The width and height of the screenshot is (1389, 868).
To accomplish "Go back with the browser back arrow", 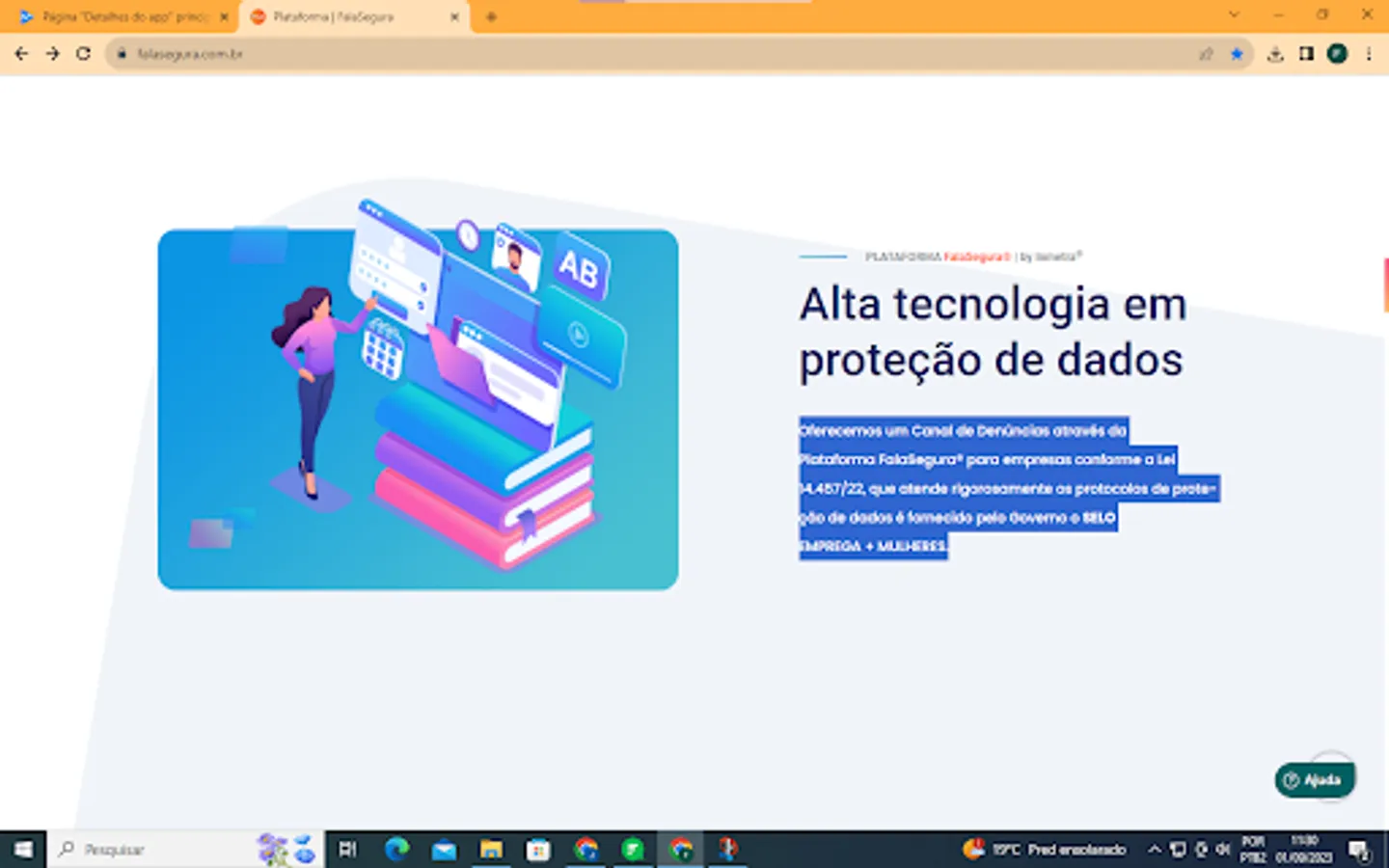I will 21,54.
